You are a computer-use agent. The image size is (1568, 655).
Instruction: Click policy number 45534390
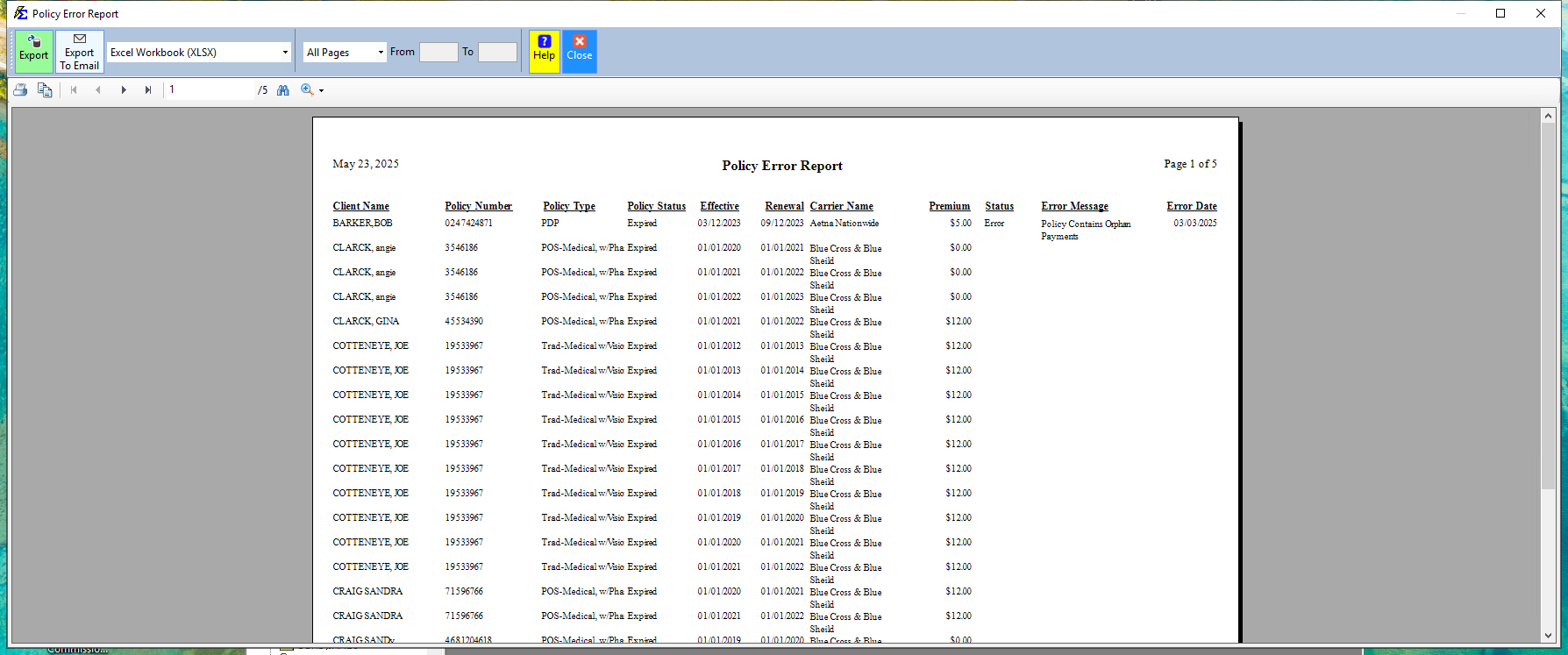[464, 322]
